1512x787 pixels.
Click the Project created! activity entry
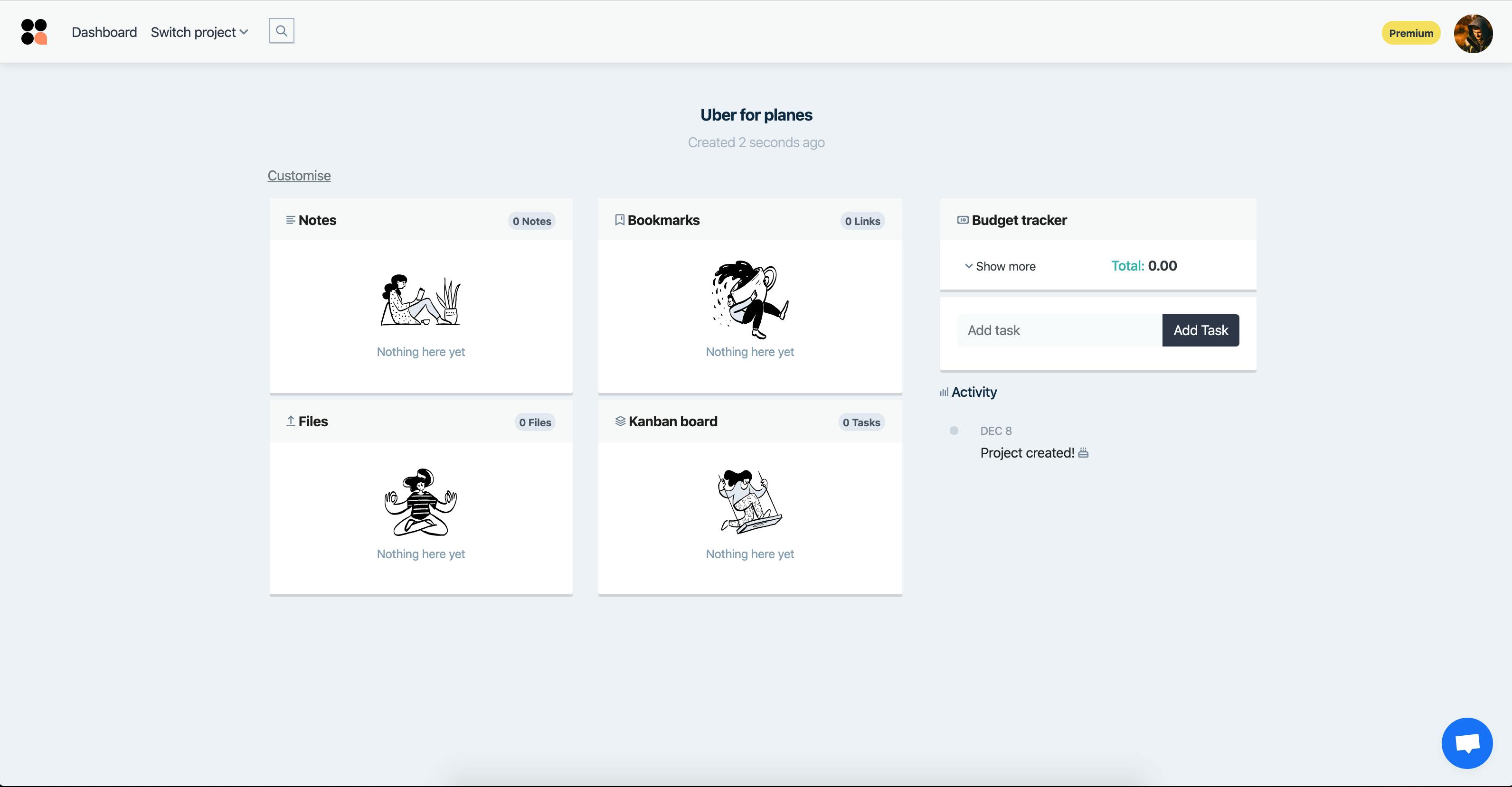tap(1027, 453)
